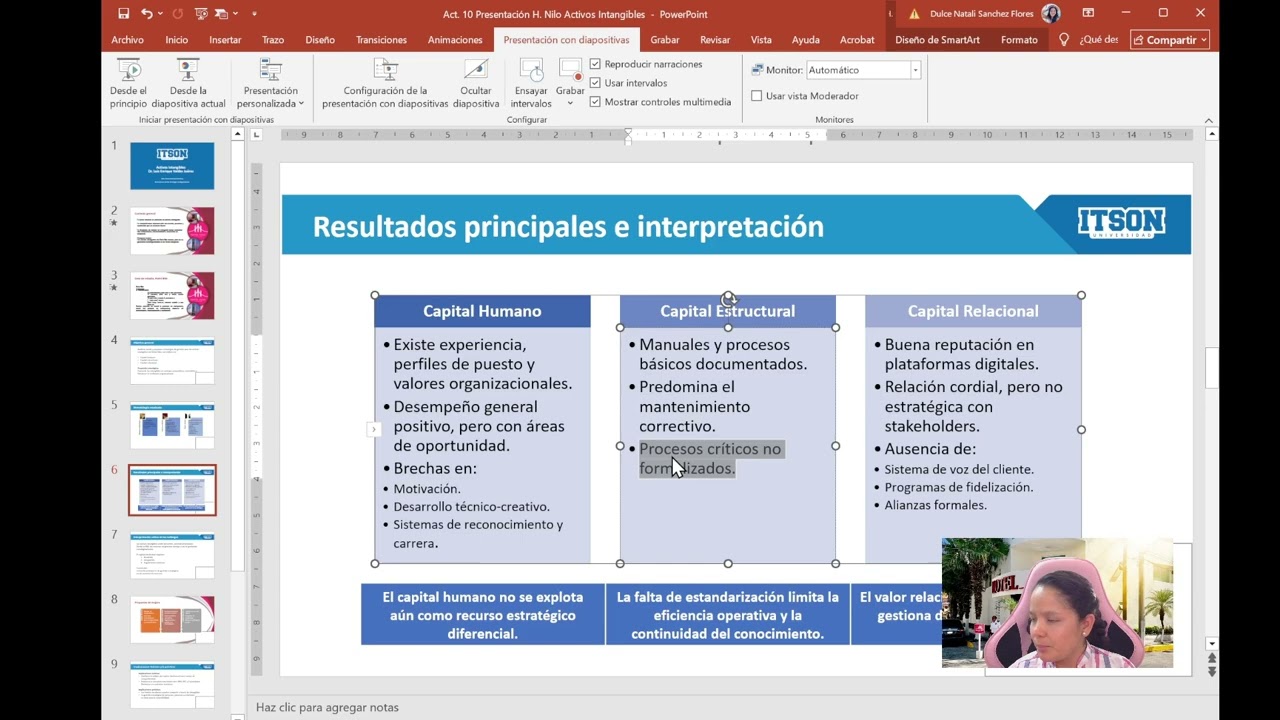1280x720 pixels.
Task: Click the warning triangle icon near user name
Action: point(914,14)
